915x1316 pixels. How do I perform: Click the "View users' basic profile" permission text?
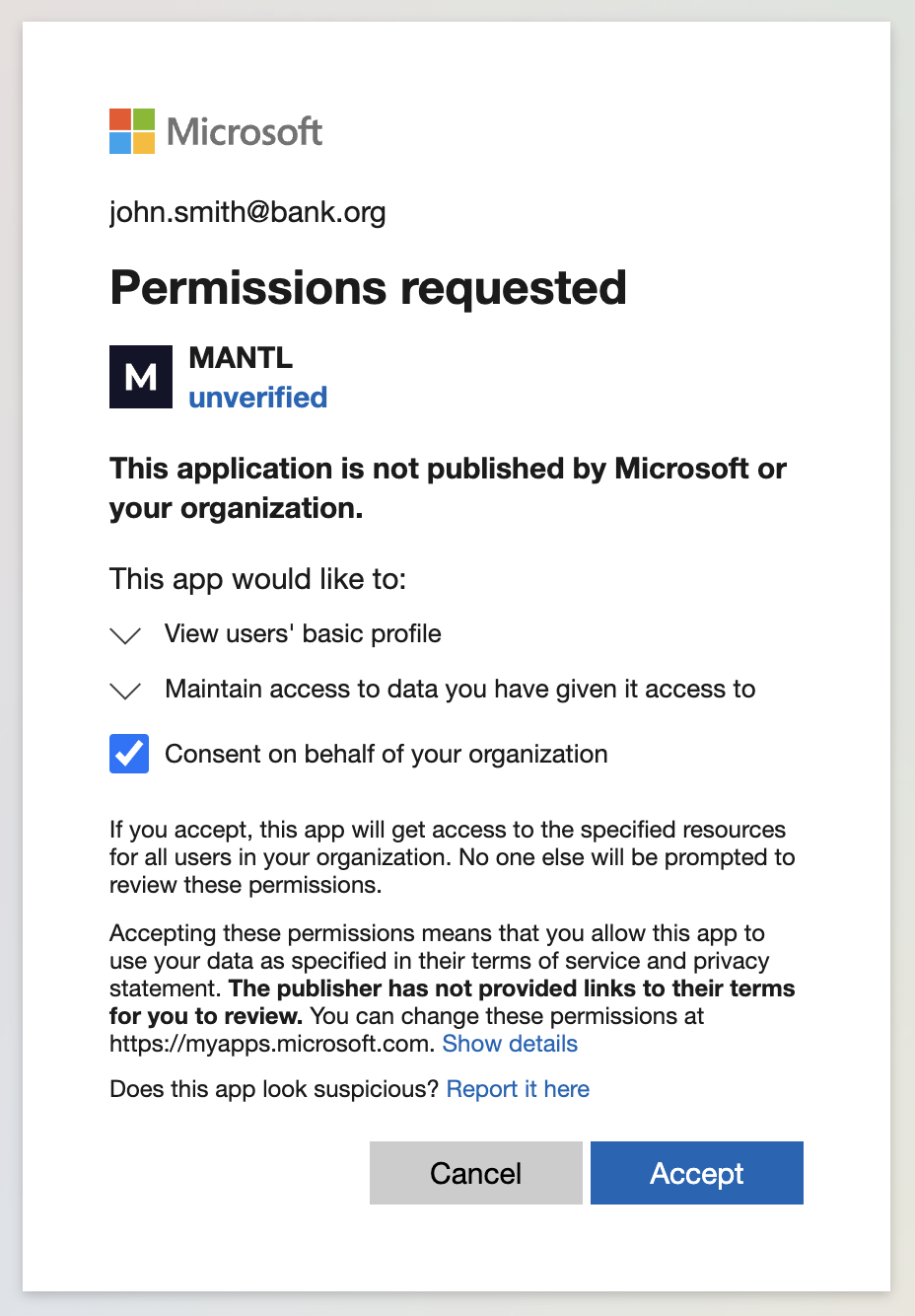[303, 633]
